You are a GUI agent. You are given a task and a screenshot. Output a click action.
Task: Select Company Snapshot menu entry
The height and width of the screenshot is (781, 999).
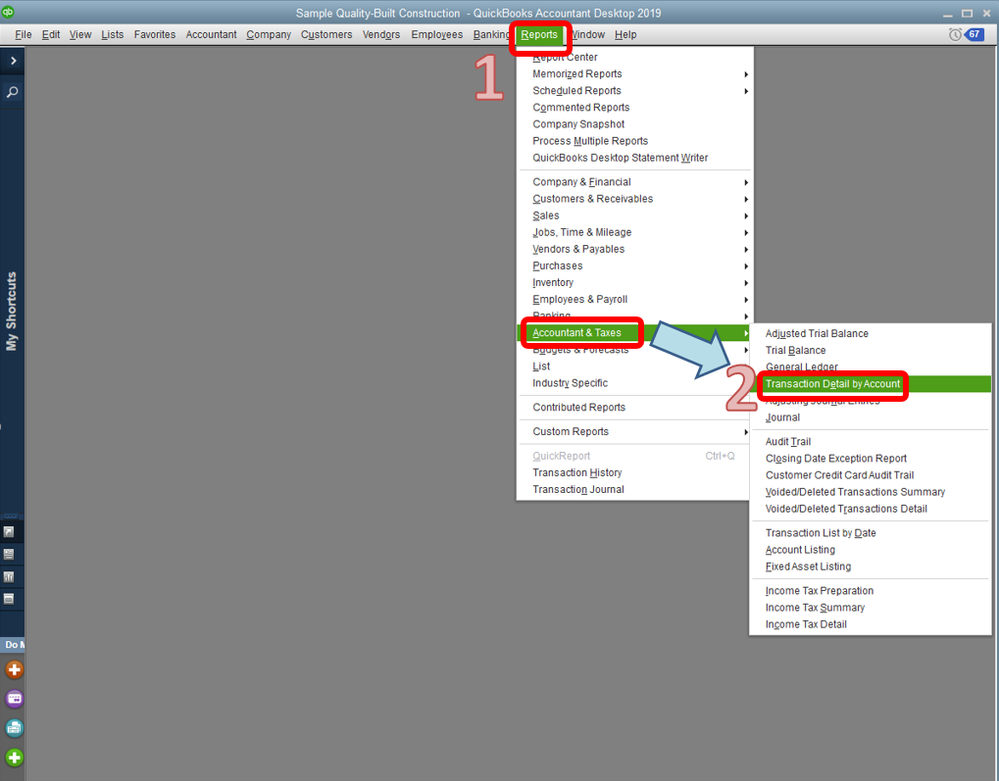[578, 124]
